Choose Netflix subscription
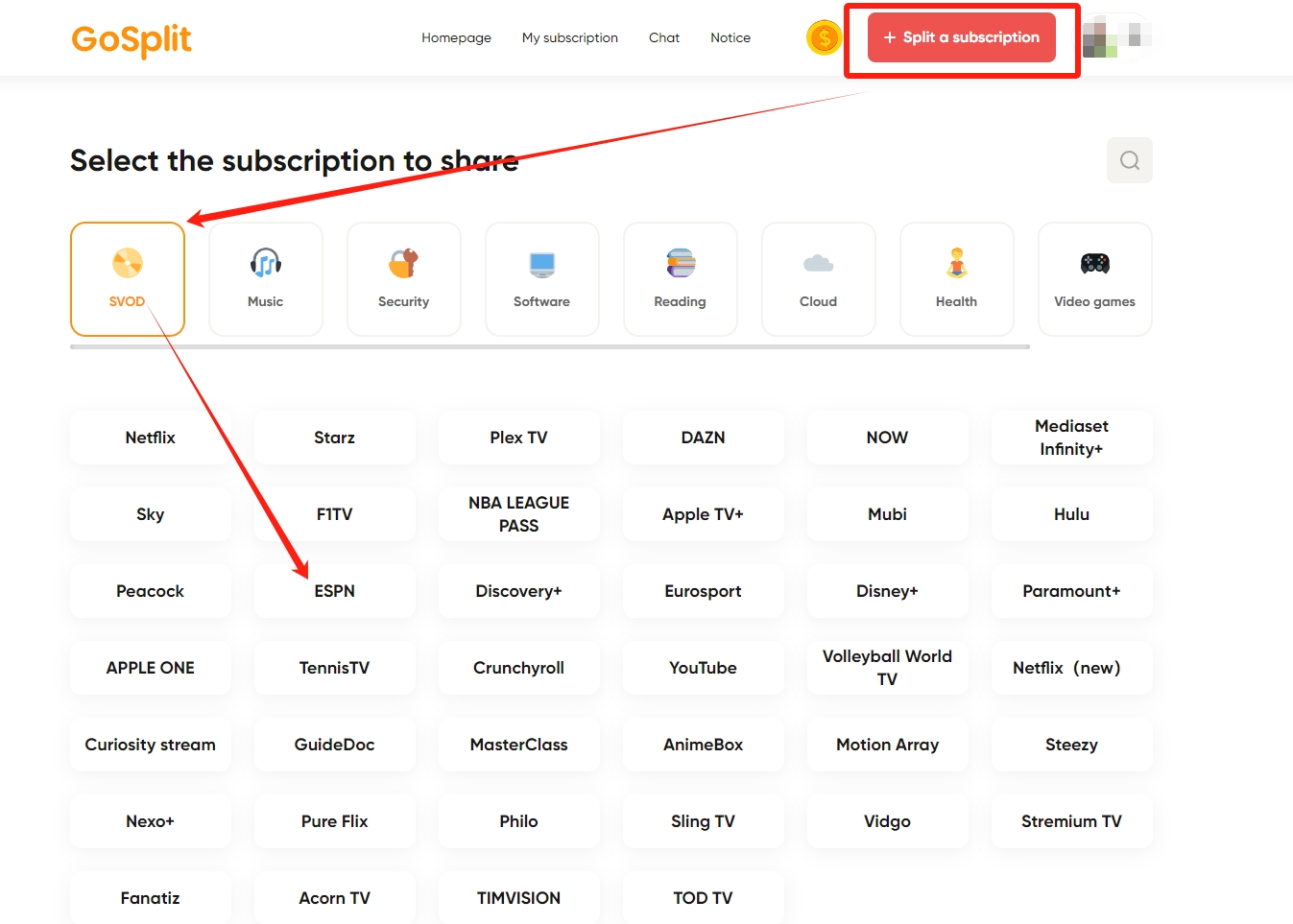The width and height of the screenshot is (1293, 924). pyautogui.click(x=151, y=438)
